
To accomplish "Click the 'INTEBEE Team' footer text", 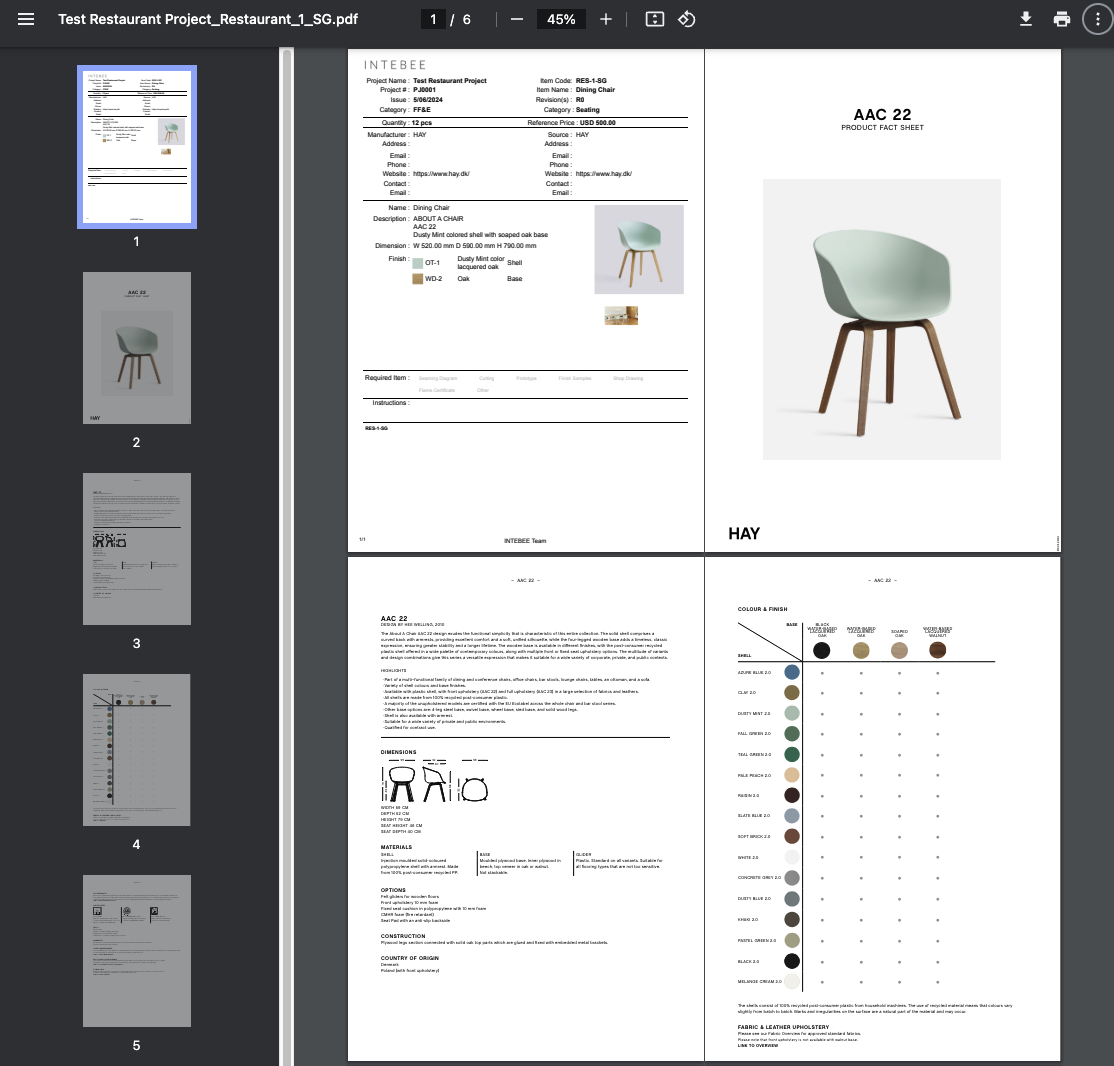I will pyautogui.click(x=525, y=541).
